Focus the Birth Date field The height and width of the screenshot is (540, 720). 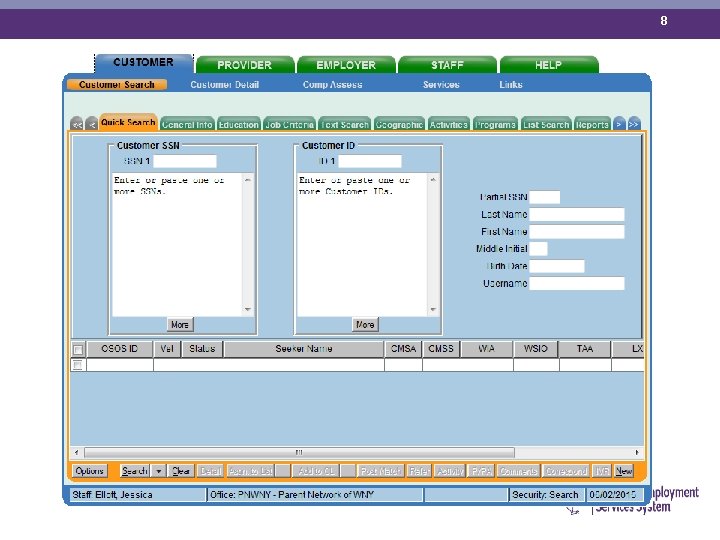coord(557,266)
